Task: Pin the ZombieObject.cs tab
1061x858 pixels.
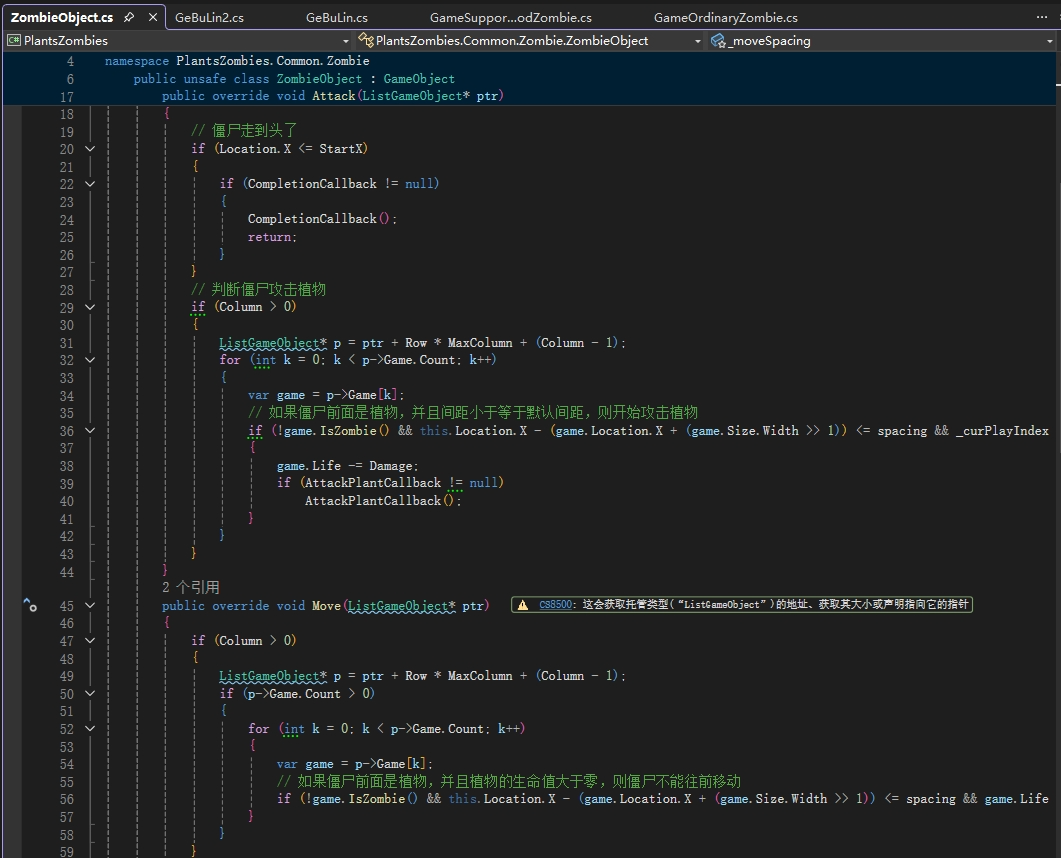Action: point(130,18)
